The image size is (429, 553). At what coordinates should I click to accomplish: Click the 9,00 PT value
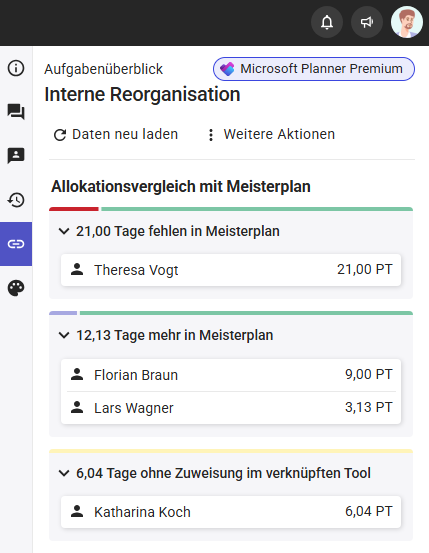(369, 375)
